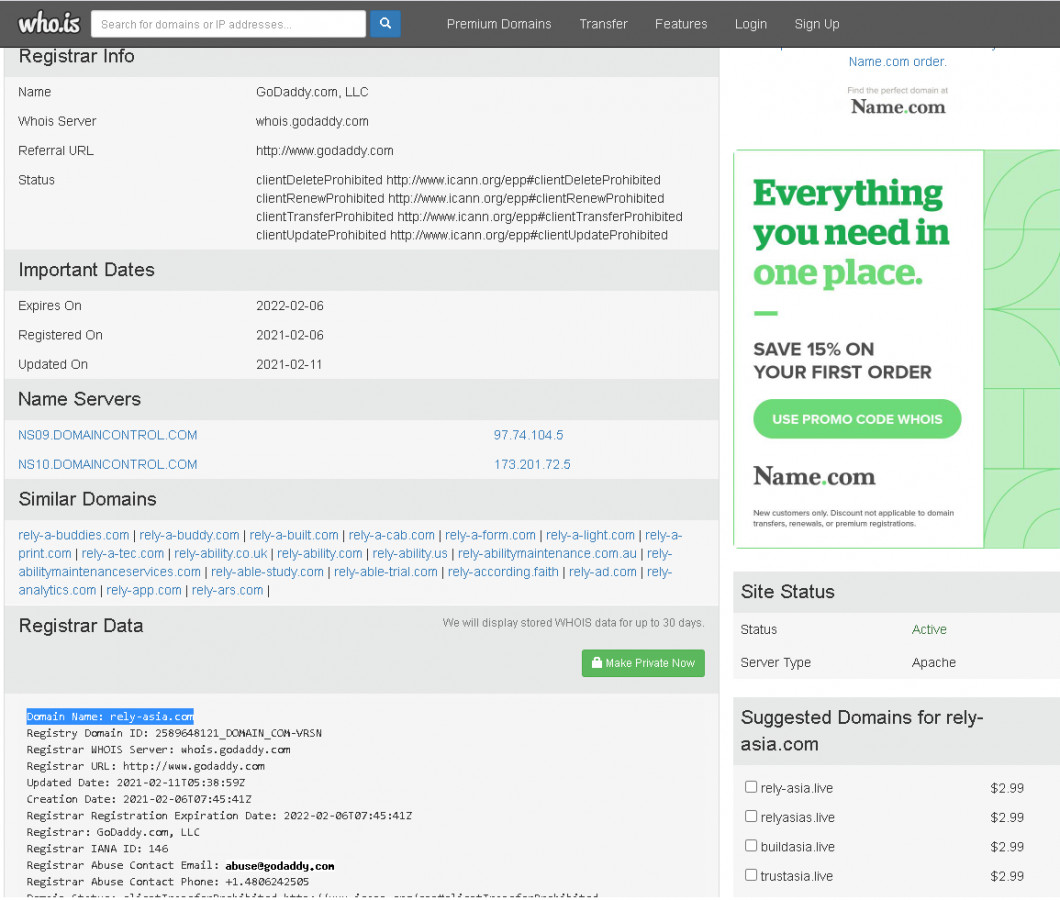Screen dimensions: 1060x900
Task: Click the lock icon on Make Private Now
Action: (x=596, y=663)
